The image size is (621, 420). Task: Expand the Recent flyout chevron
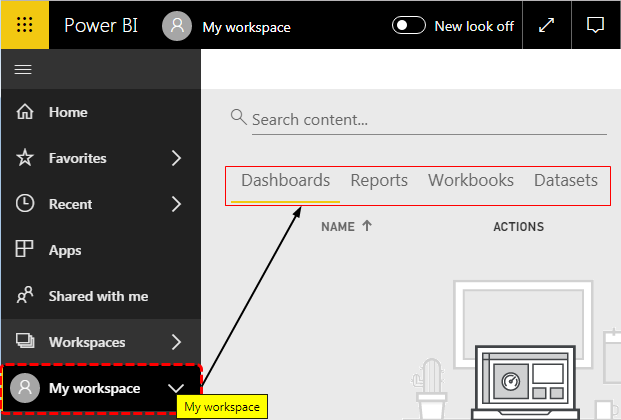(176, 204)
